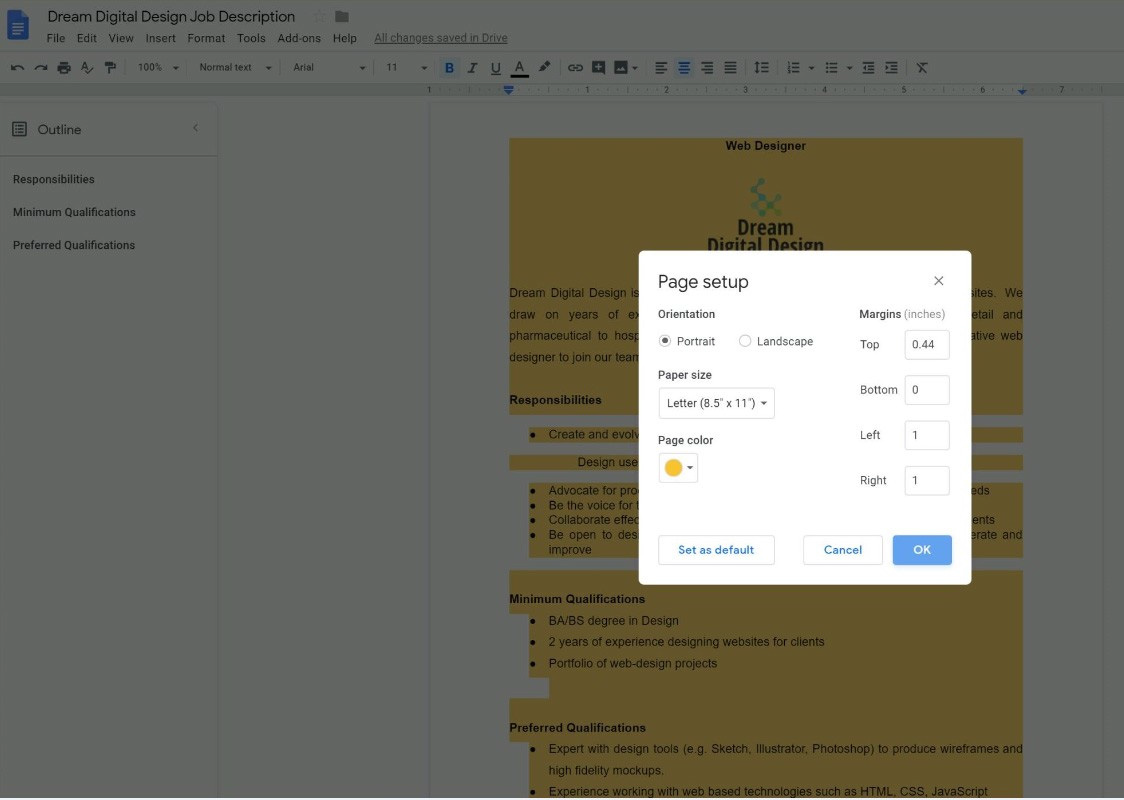Screen dimensions: 1124x800
Task: Open the yellow Page color swatch
Action: point(678,468)
